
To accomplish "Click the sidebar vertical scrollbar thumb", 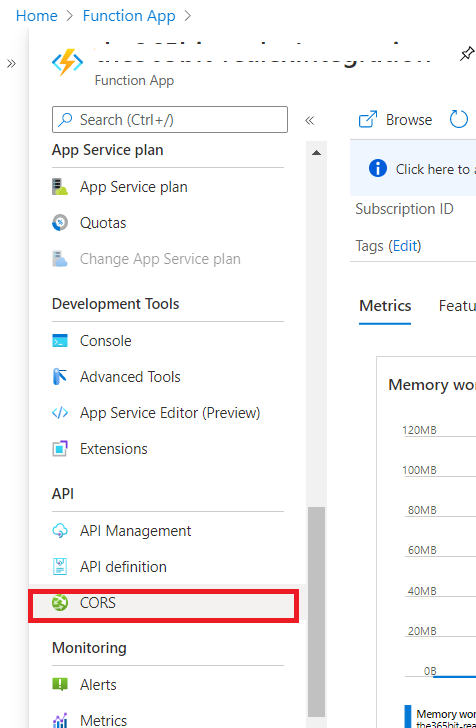I will (316, 612).
